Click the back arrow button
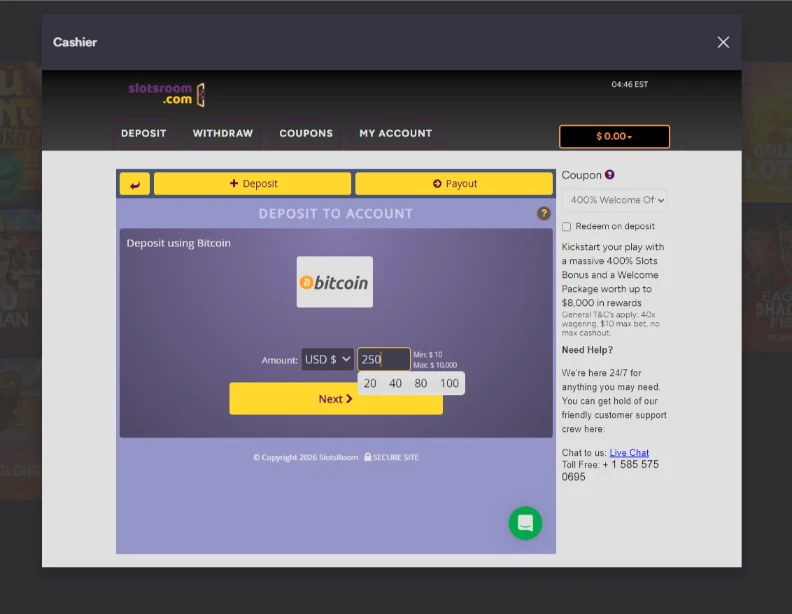This screenshot has height=614, width=792. tap(134, 184)
